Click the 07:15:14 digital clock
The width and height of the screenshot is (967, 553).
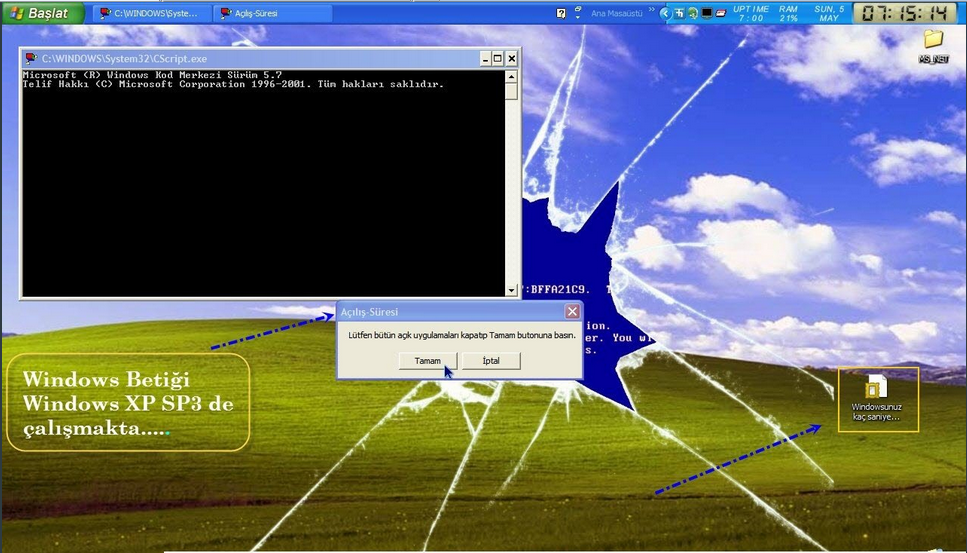tap(905, 13)
